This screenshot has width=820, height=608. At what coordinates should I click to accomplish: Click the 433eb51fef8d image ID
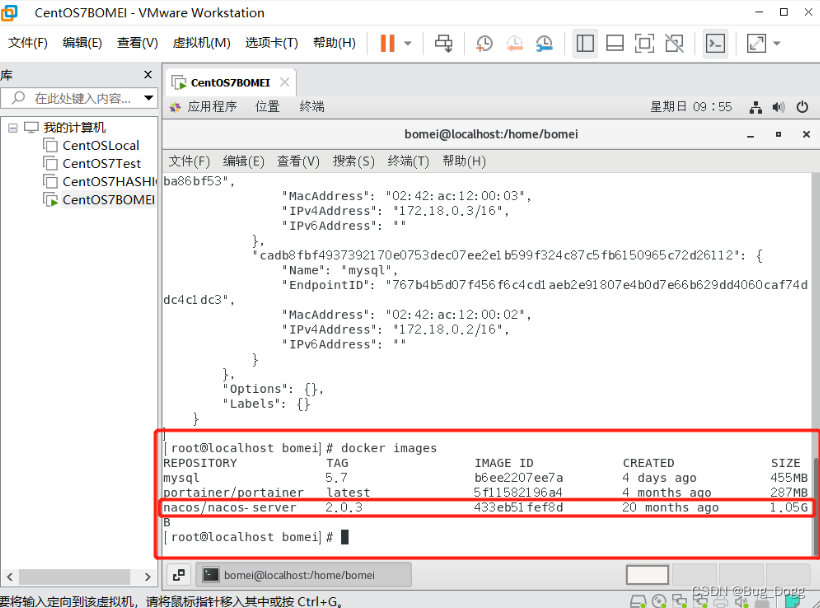coord(518,508)
